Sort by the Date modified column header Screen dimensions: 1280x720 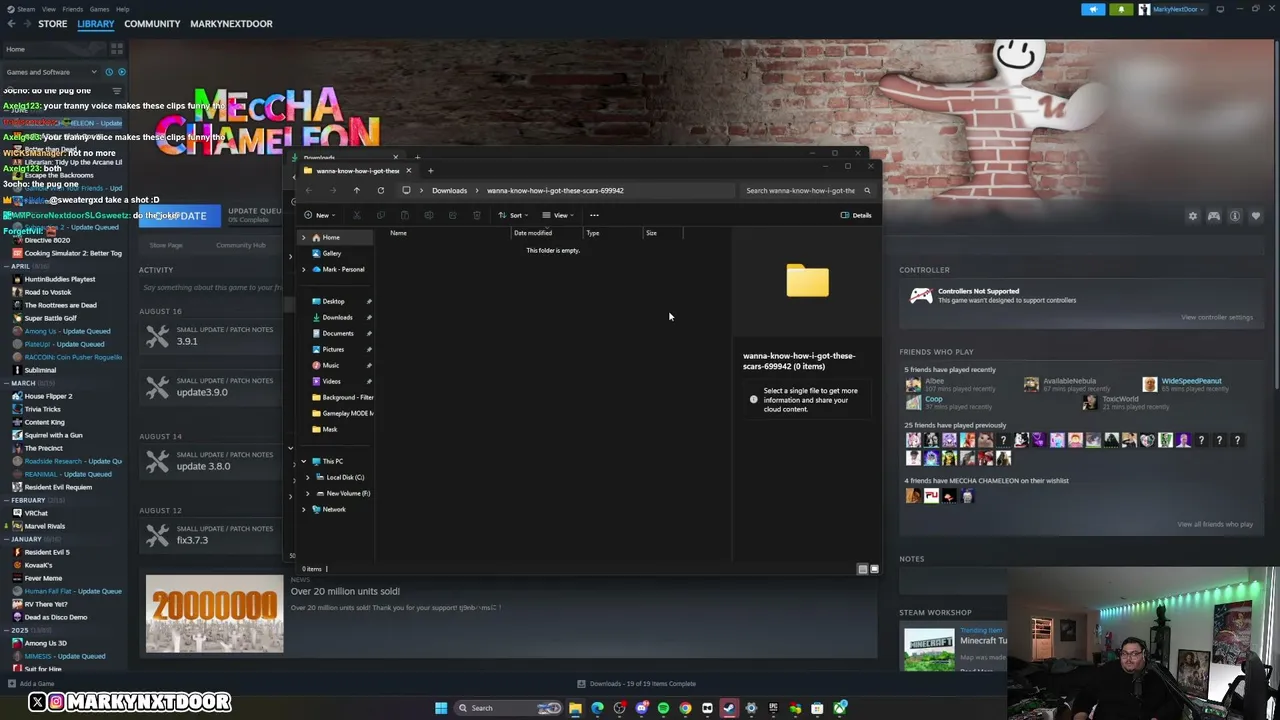(x=533, y=233)
